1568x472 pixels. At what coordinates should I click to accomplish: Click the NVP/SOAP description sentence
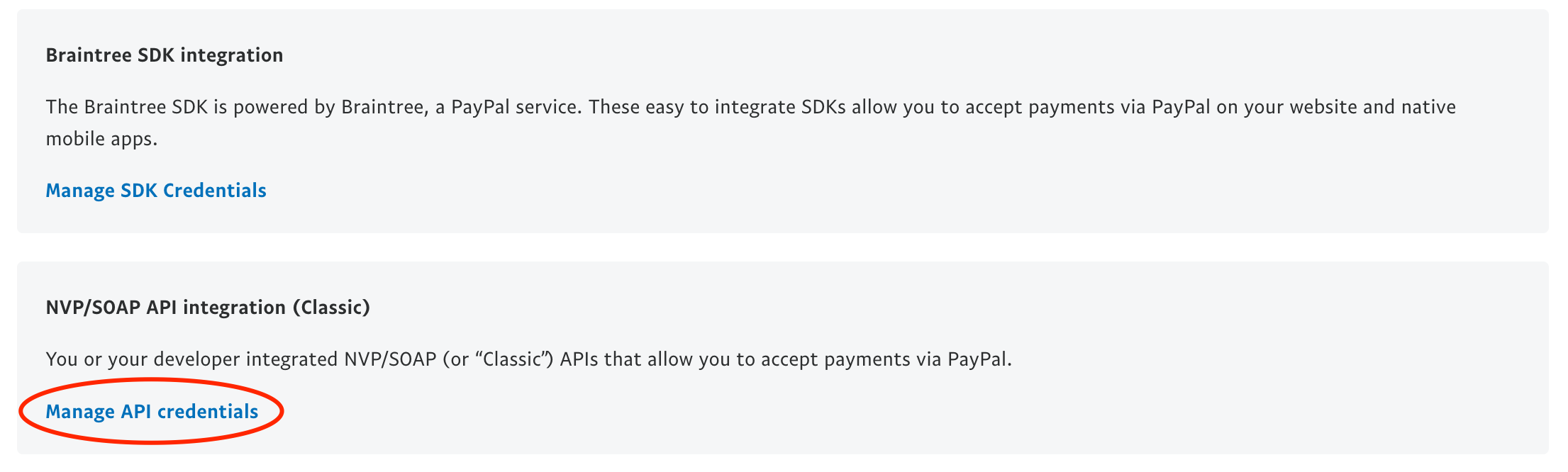528,359
